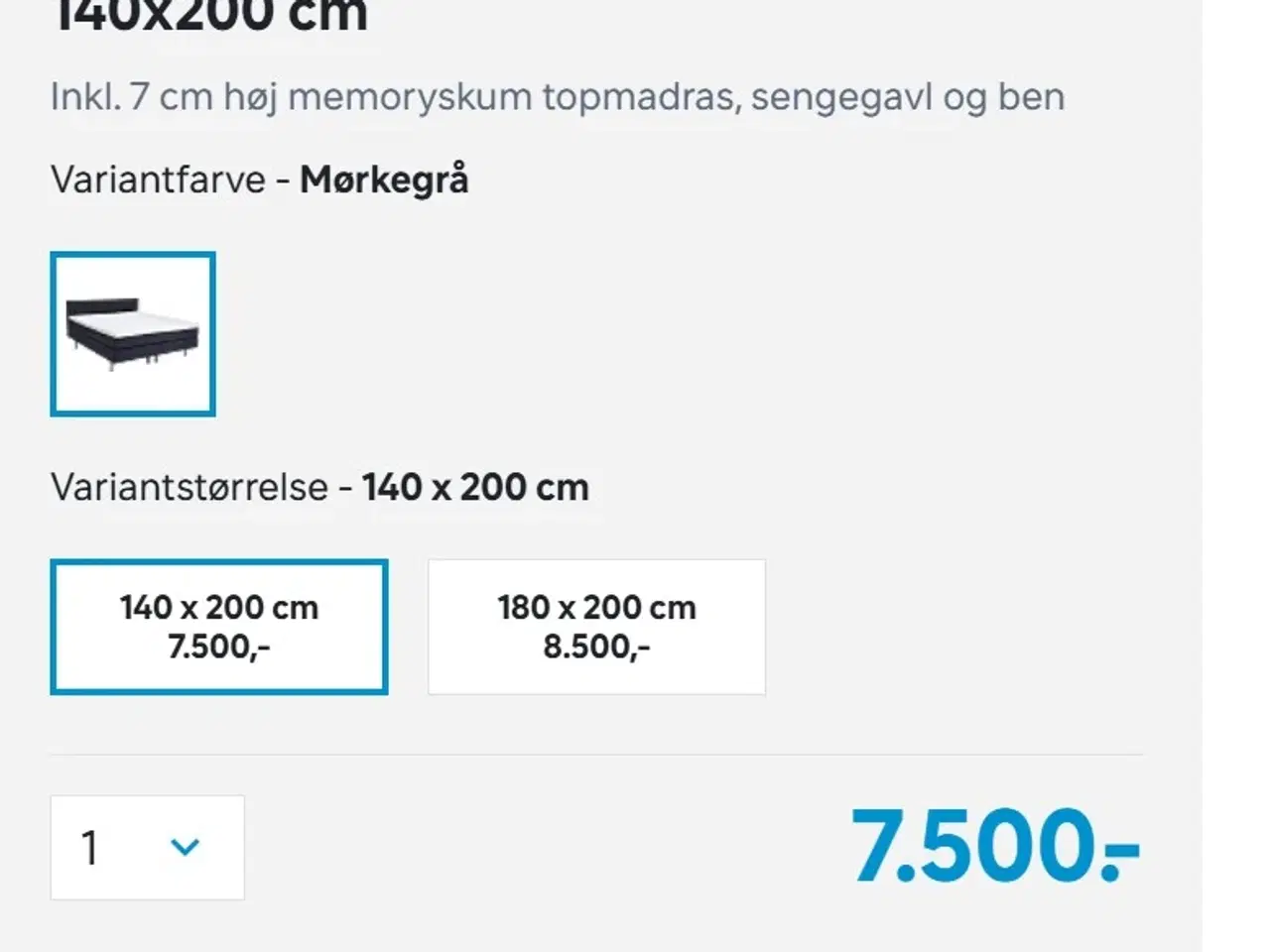Screen dimensions: 1270x952
Task: Click the 8.500,- price in size option
Action: (596, 648)
